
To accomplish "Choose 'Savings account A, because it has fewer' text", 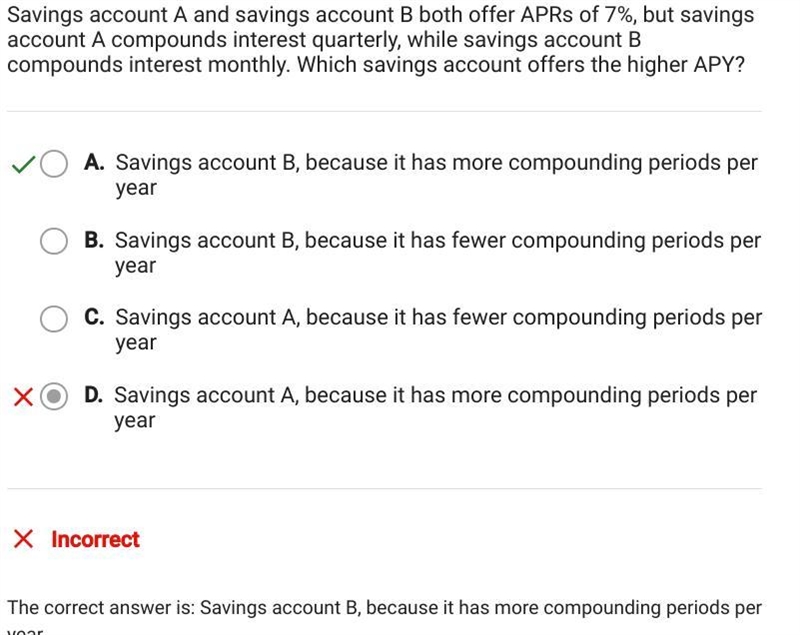I will 311,318.
